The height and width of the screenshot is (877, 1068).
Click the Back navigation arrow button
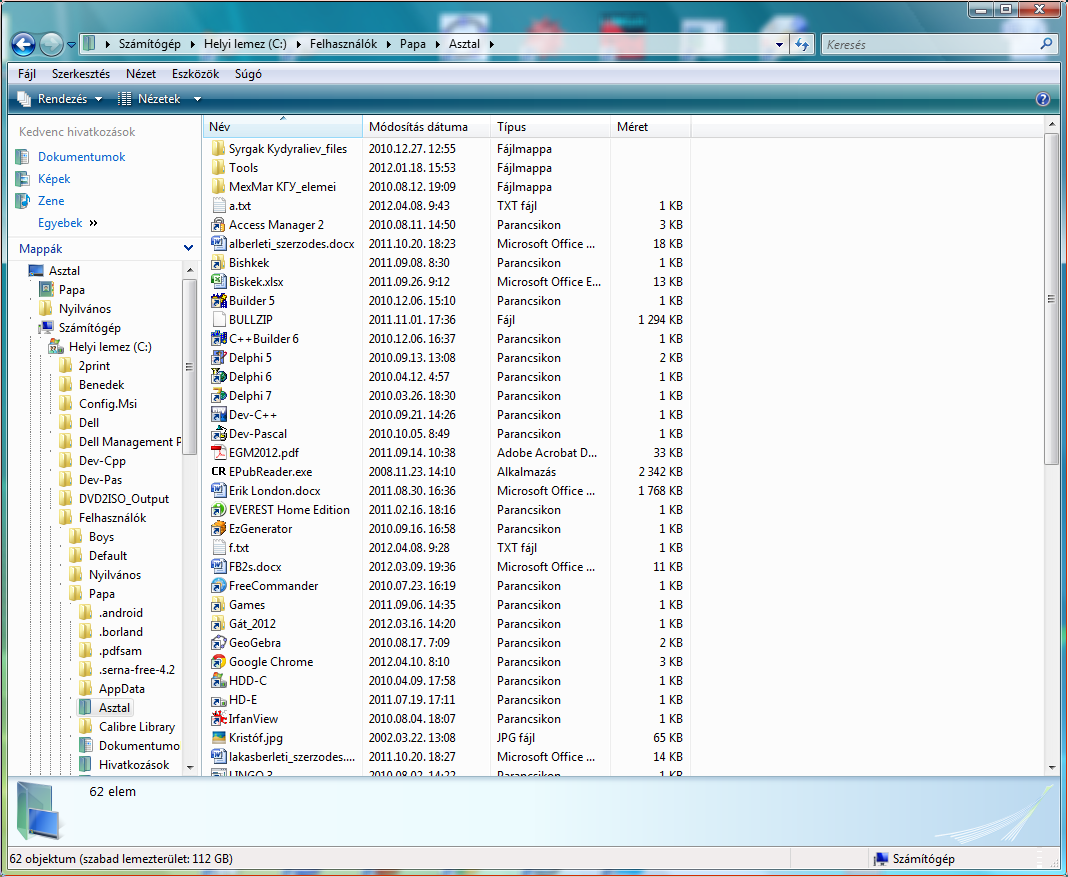tap(23, 45)
